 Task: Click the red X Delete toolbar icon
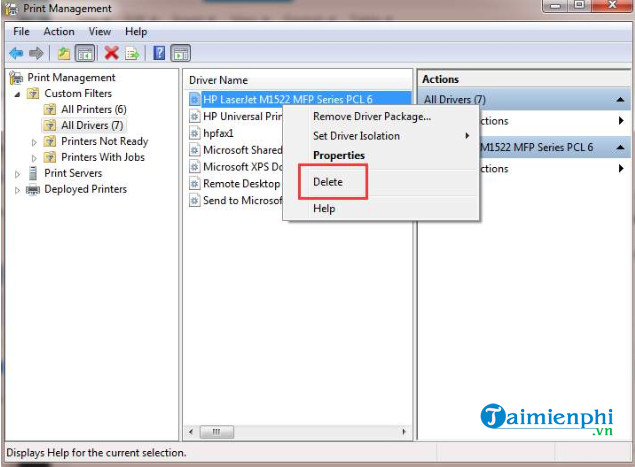tap(111, 53)
